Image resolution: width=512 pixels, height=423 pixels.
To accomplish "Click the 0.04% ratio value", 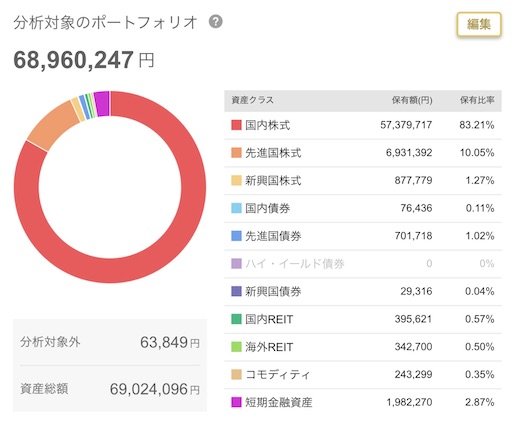I will 480,291.
